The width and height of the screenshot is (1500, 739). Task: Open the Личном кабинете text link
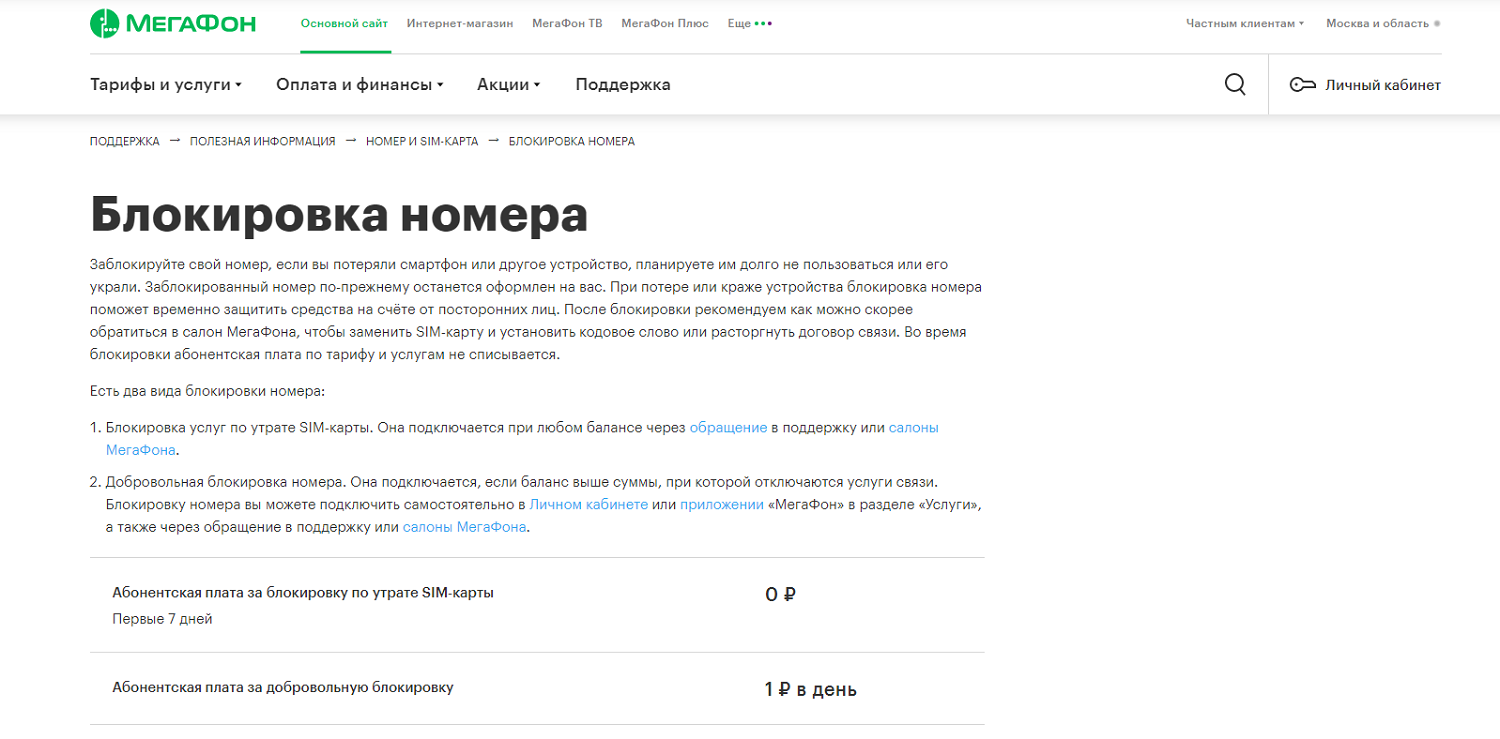(x=589, y=504)
